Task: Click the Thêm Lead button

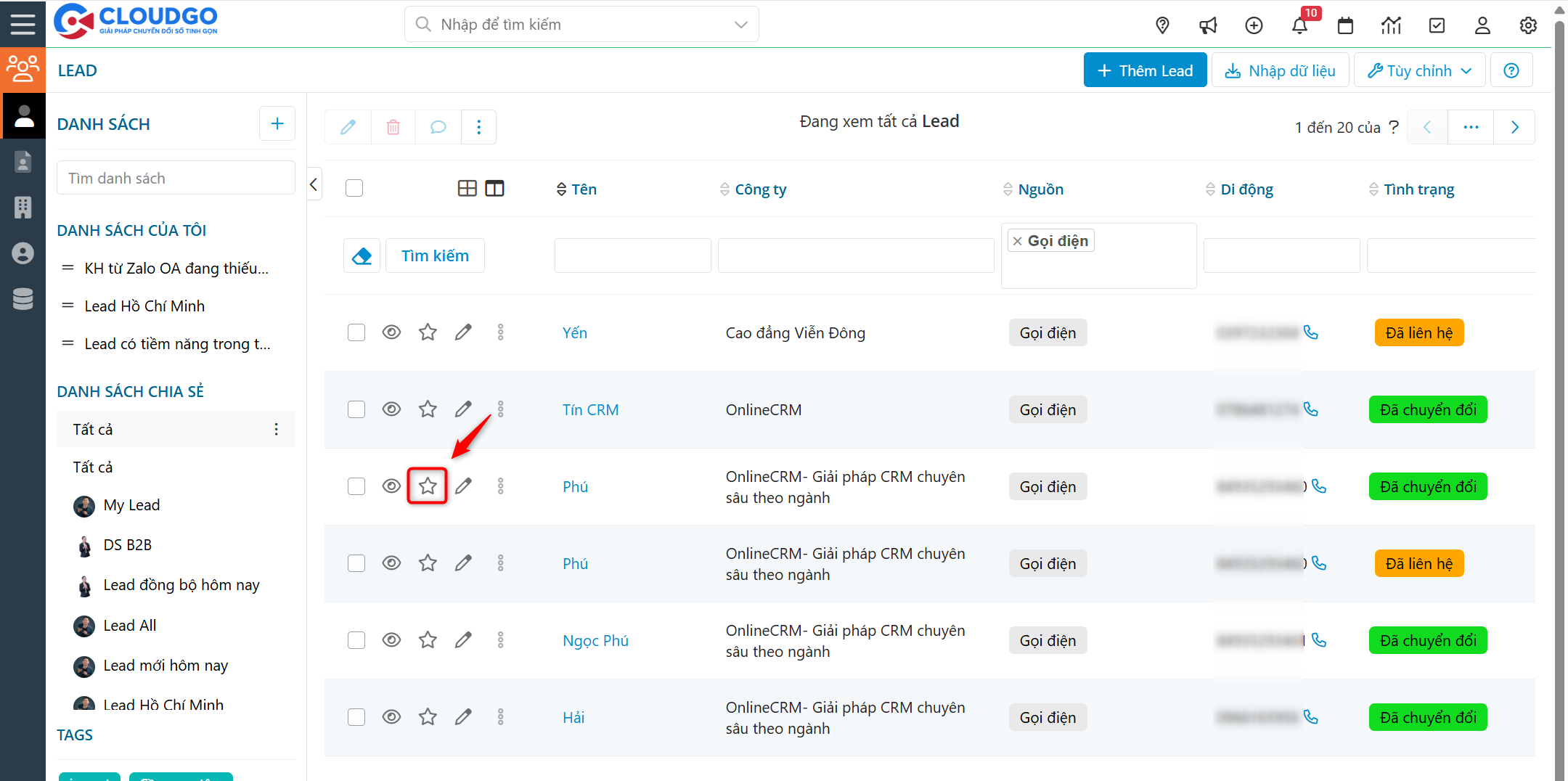Action: 1145,70
